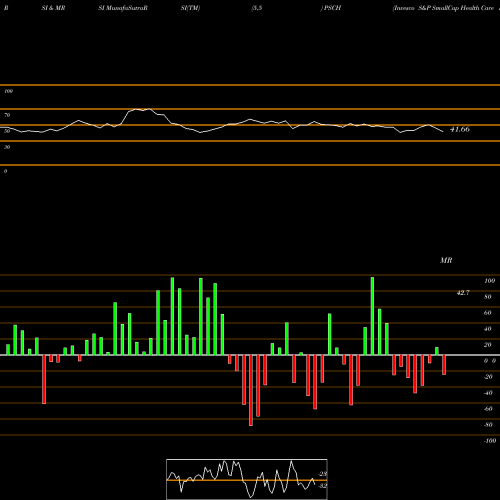
Task: Click the 'PSCH' ticker symbol in header
Action: pyautogui.click(x=332, y=8)
